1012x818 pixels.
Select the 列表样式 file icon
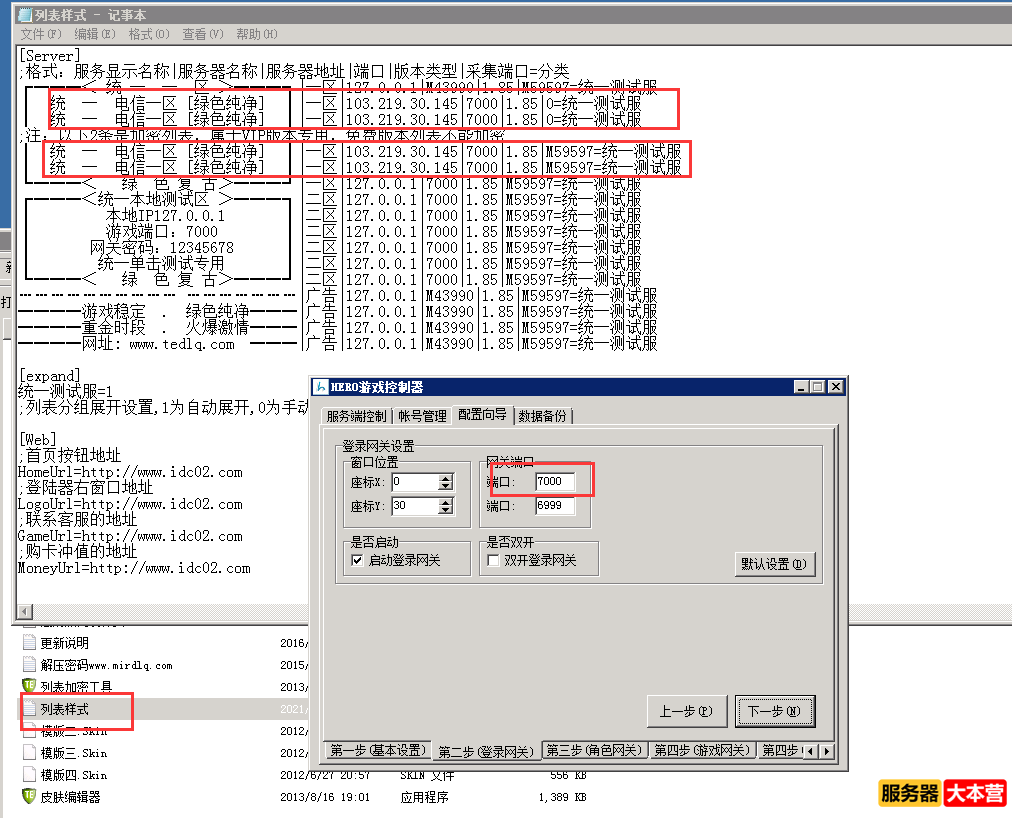pyautogui.click(x=29, y=708)
